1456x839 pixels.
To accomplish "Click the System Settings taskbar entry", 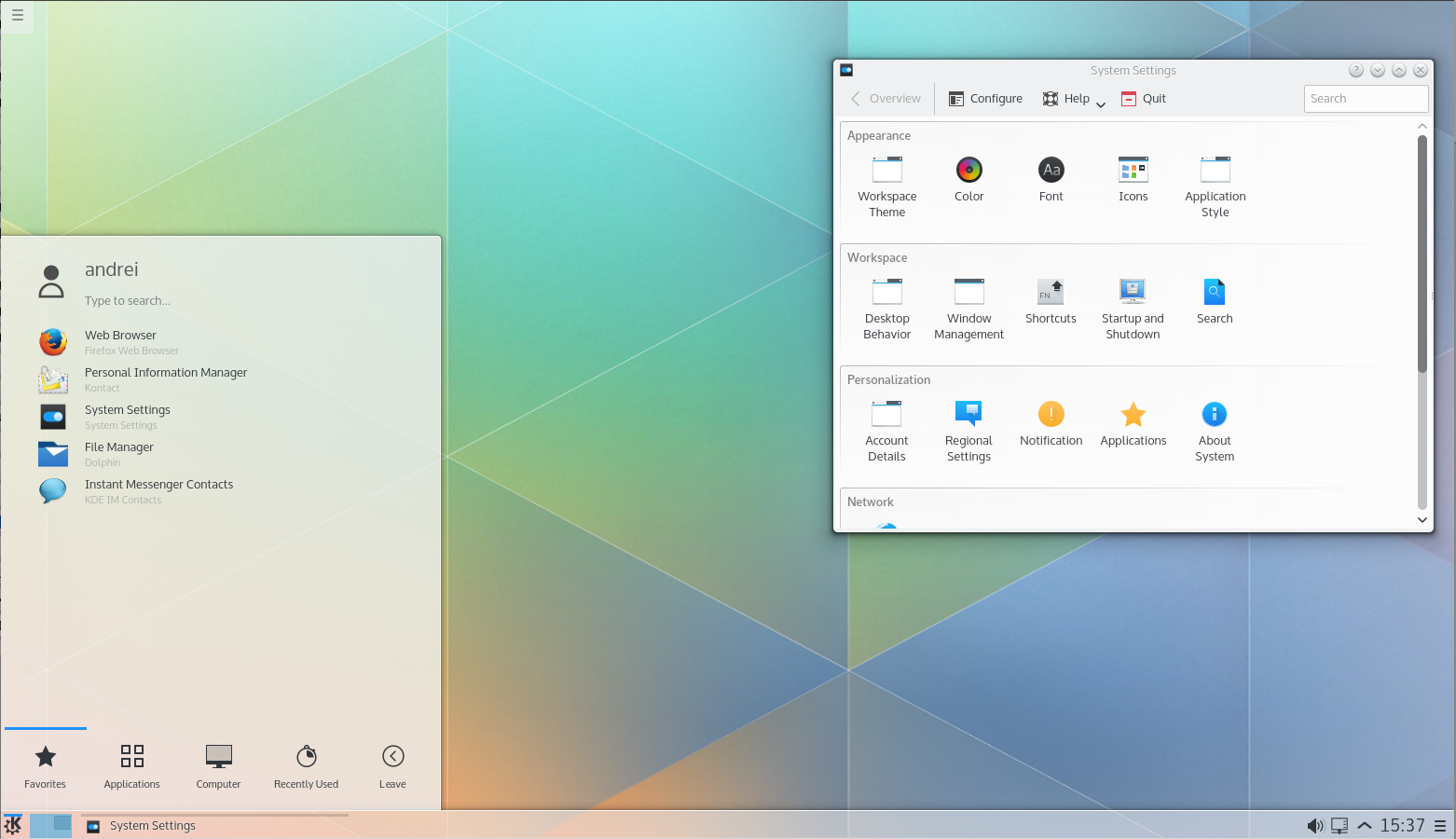I will (x=214, y=825).
